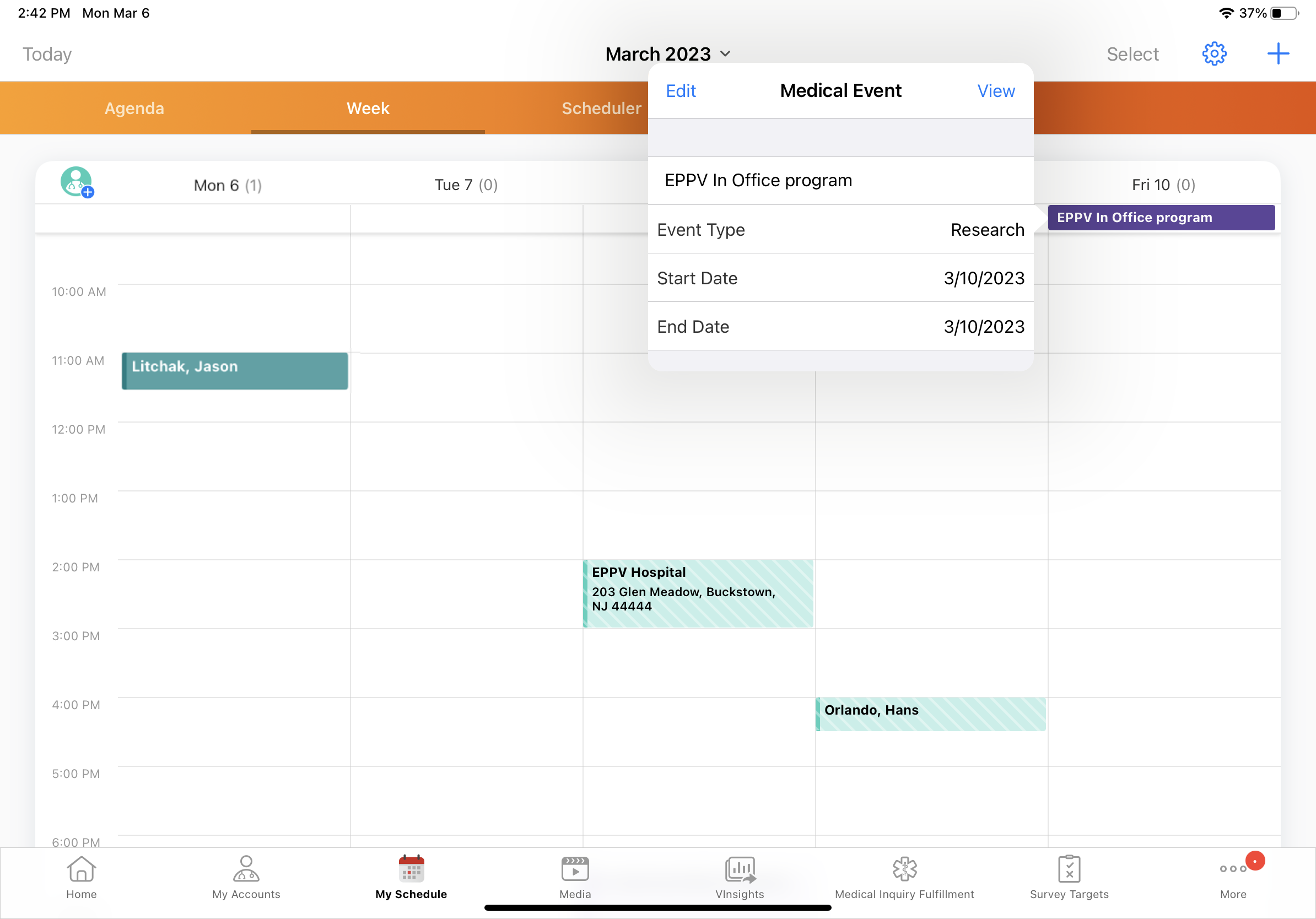Image resolution: width=1316 pixels, height=919 pixels.
Task: Switch to the Scheduler tab
Action: coord(601,109)
